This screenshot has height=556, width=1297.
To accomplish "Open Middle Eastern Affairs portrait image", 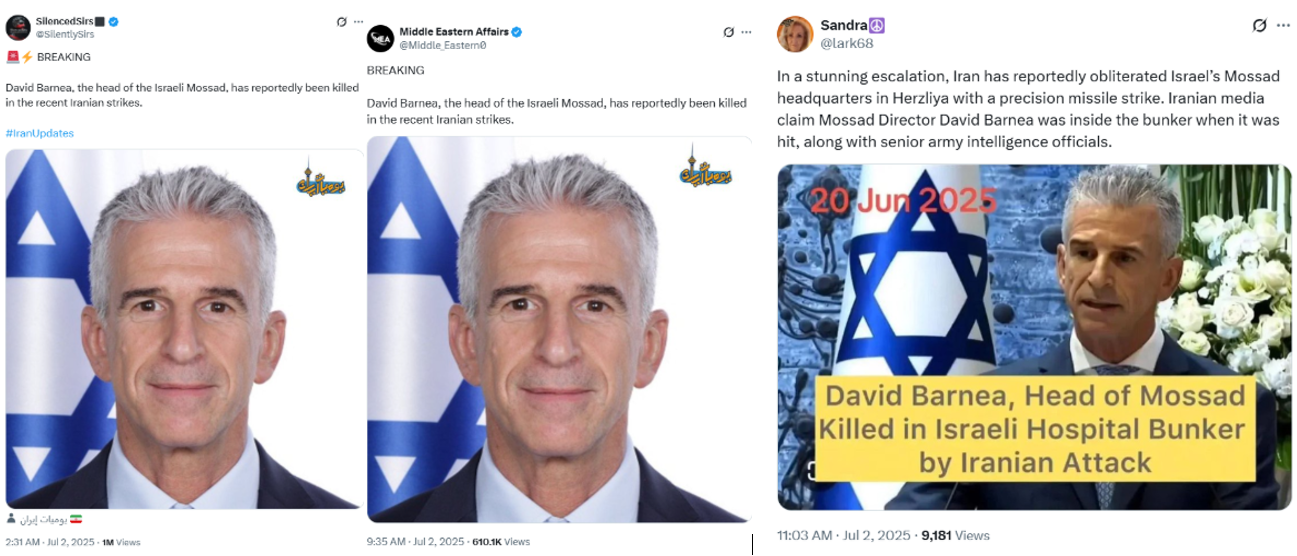I will coord(559,329).
